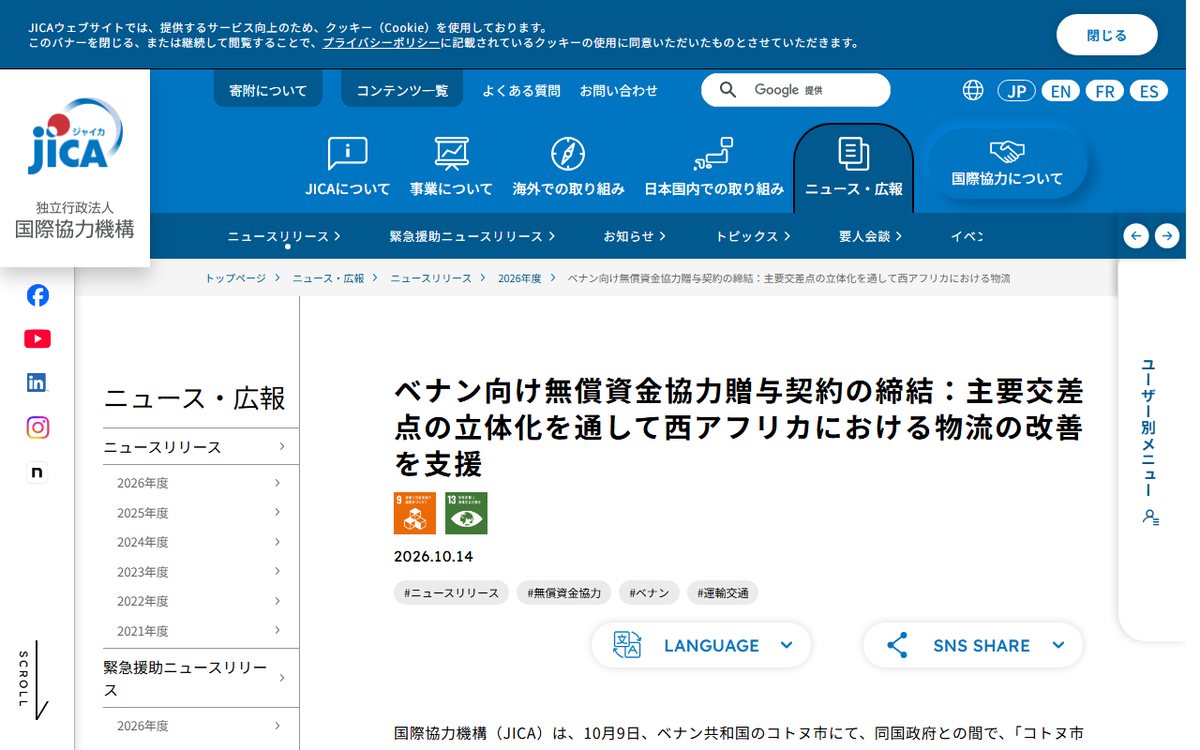Open お知らせ submenu item
This screenshot has width=1200, height=750.
coord(634,236)
